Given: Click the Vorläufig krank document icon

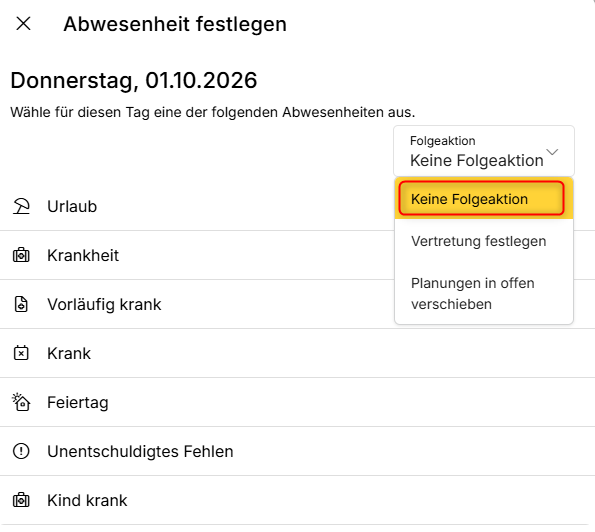Looking at the screenshot, I should point(21,304).
